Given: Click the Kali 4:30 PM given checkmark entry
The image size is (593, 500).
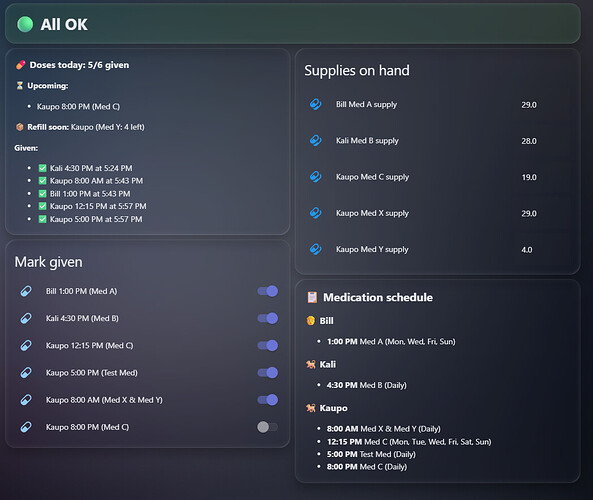Looking at the screenshot, I should click(85, 168).
